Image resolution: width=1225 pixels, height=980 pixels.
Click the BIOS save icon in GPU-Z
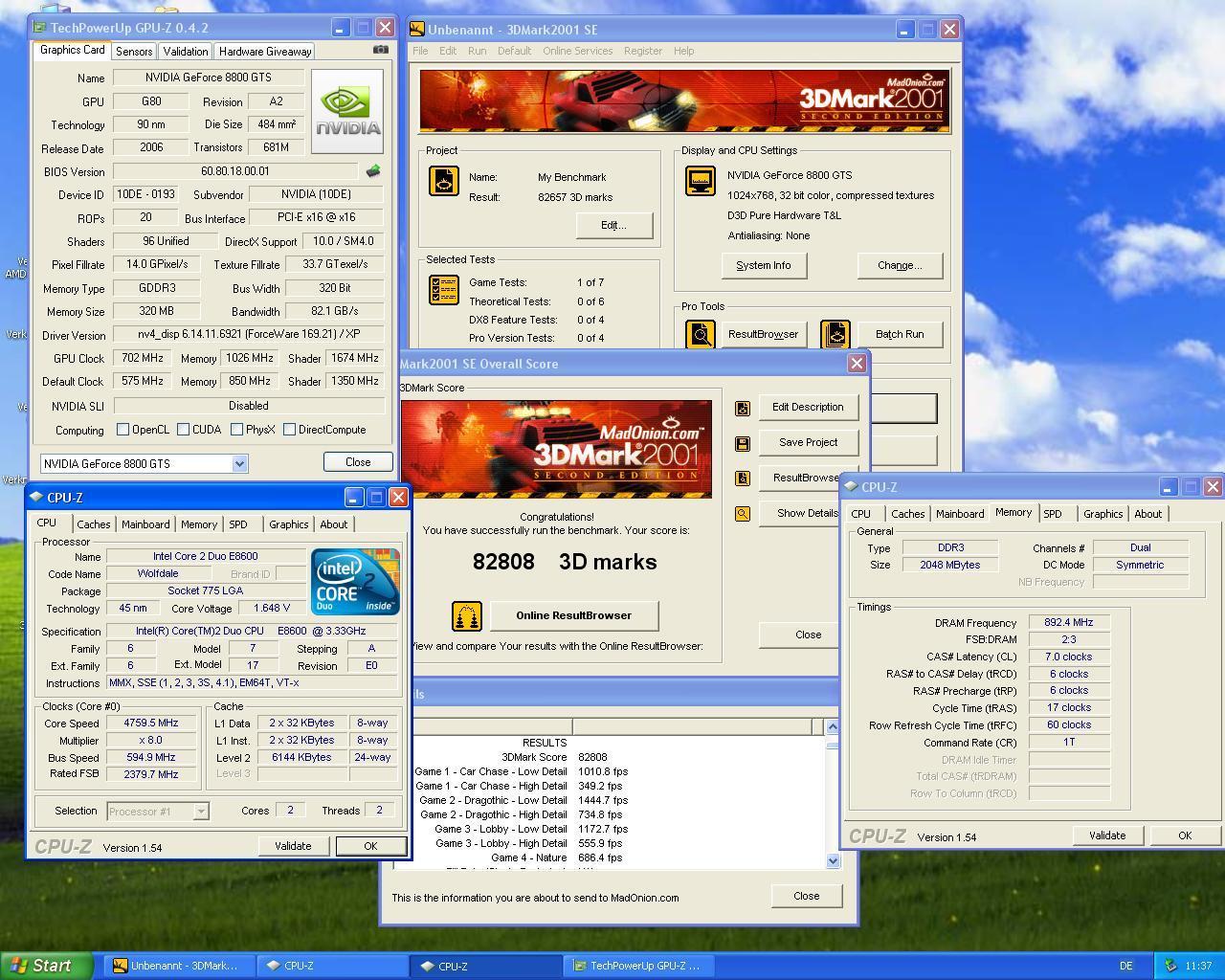[x=373, y=171]
